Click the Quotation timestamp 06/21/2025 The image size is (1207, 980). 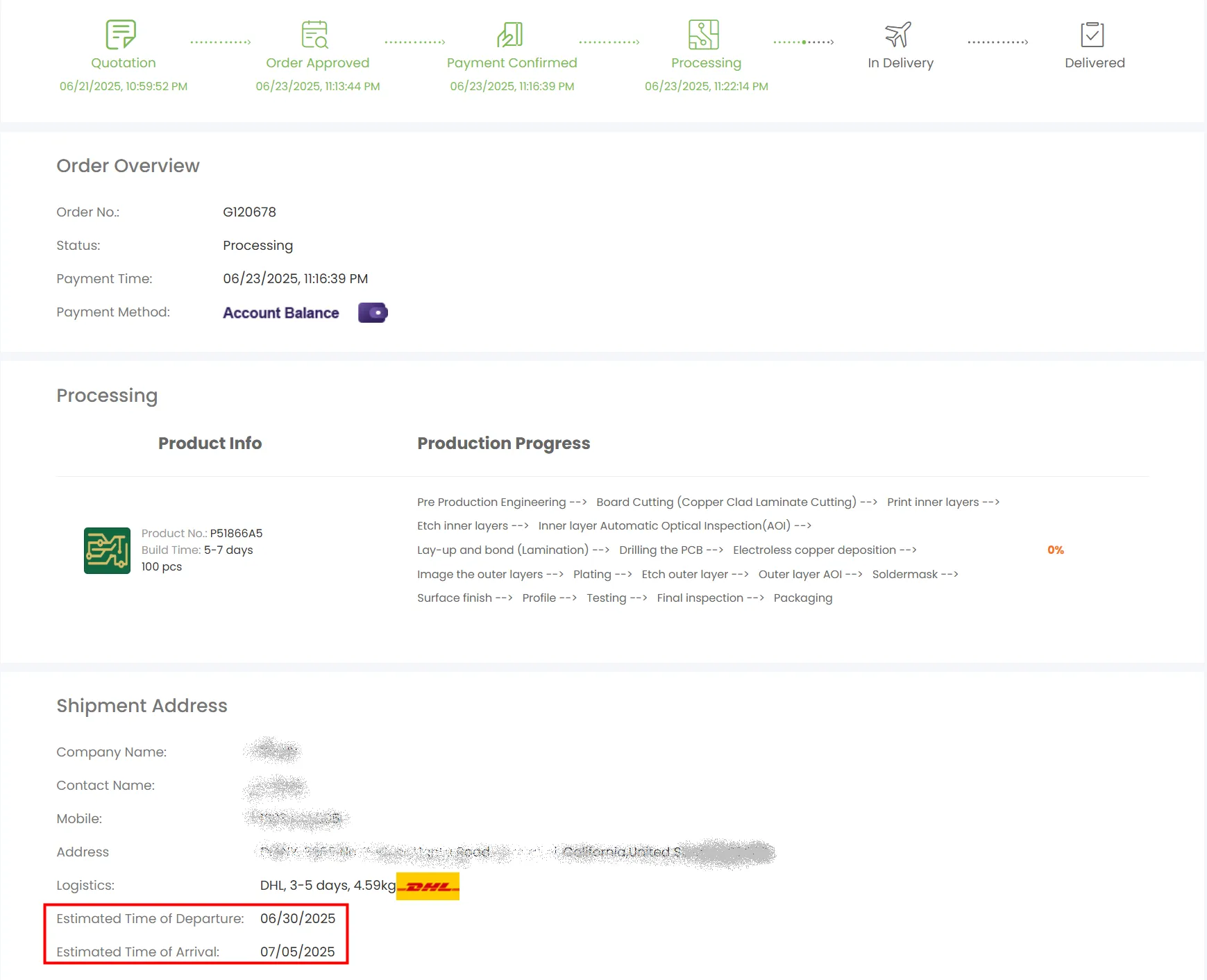coord(124,86)
